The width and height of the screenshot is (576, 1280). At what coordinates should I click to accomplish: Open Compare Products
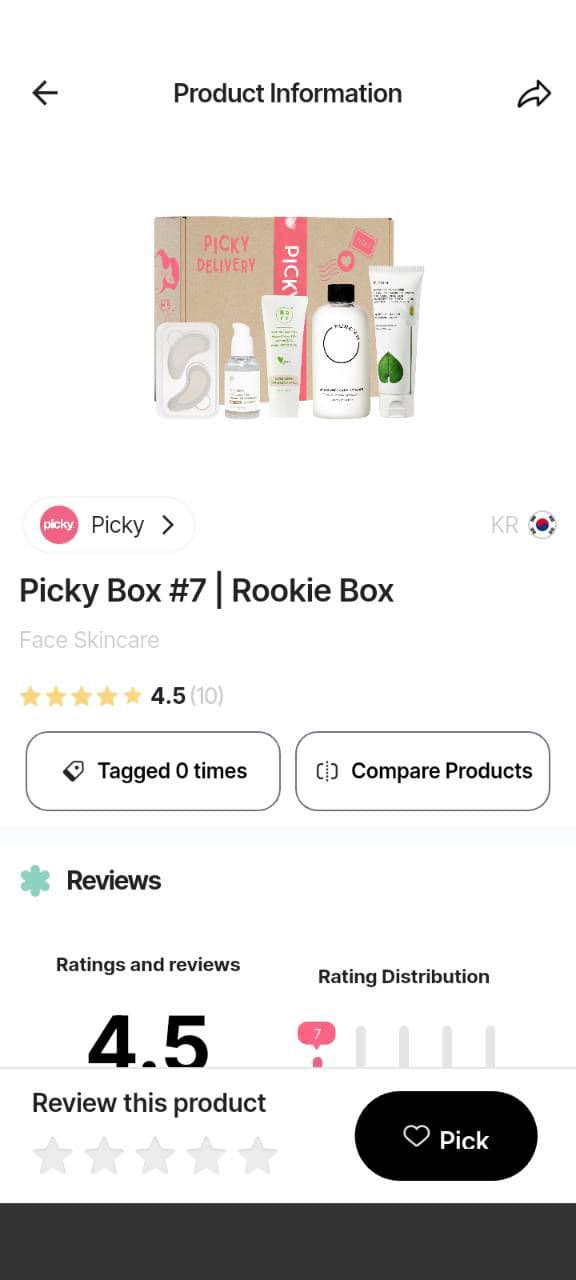(x=422, y=770)
